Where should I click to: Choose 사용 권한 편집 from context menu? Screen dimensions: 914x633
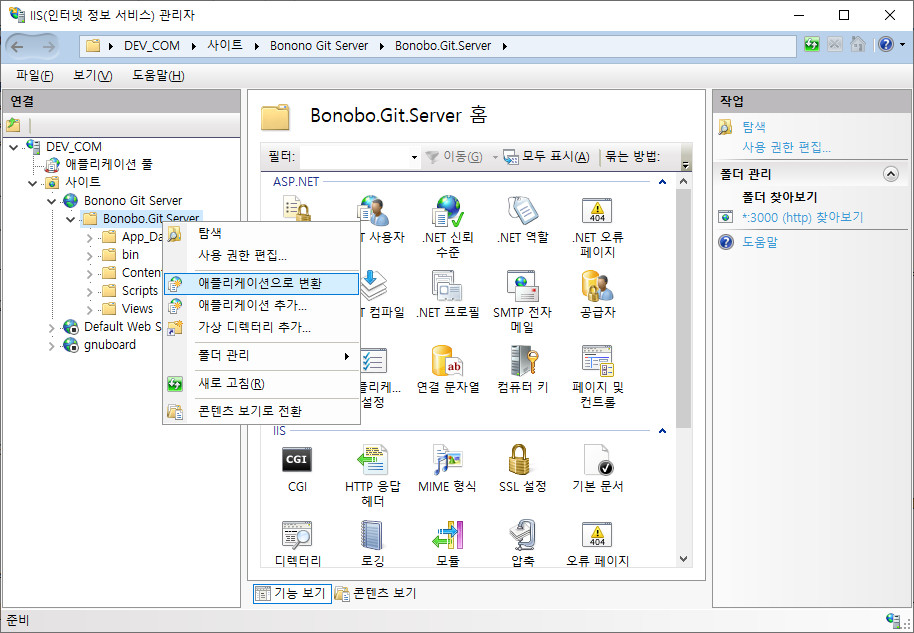[261, 255]
